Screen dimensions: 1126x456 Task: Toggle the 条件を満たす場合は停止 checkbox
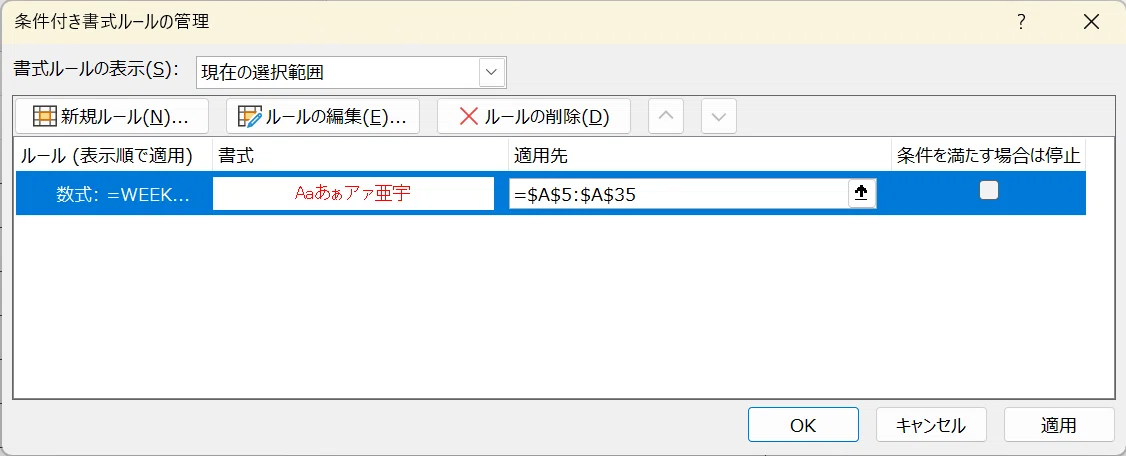click(x=989, y=190)
